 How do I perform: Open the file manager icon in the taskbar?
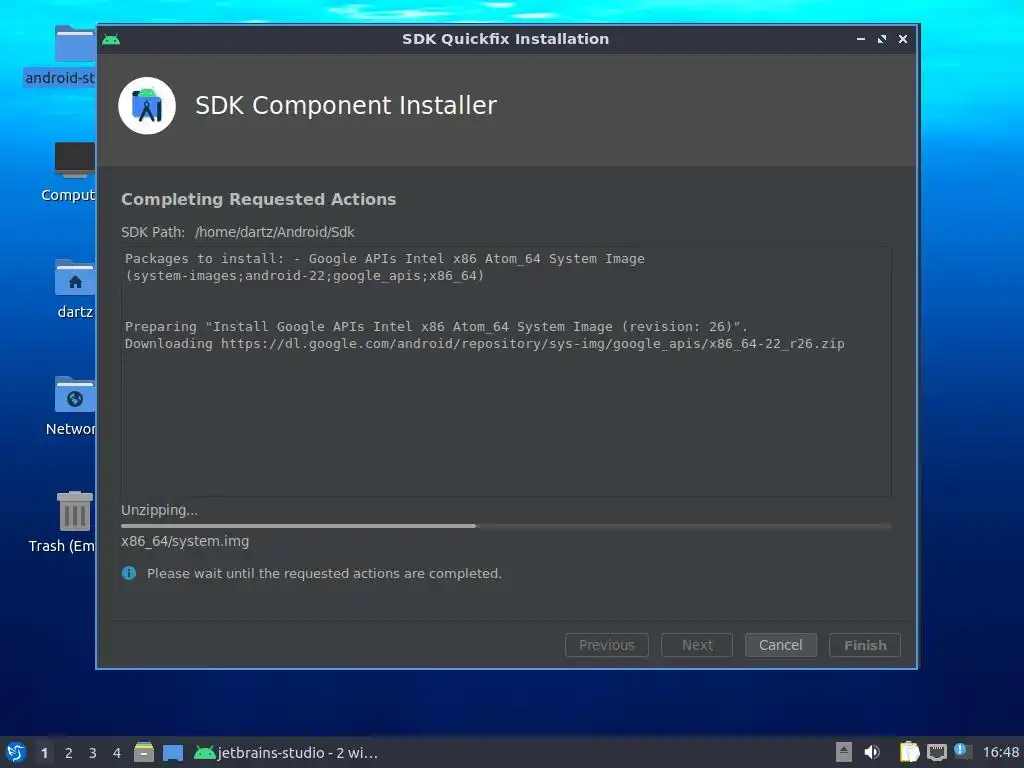(x=144, y=752)
